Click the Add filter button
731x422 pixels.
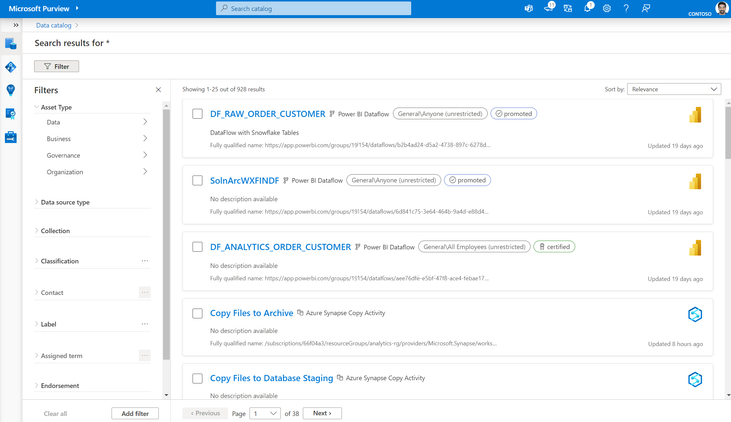tap(134, 413)
